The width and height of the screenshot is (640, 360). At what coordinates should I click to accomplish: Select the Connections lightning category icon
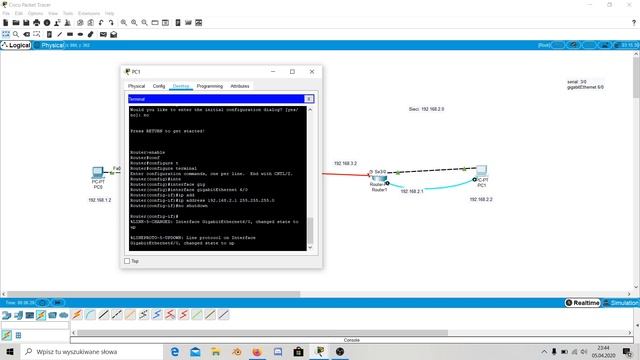(x=41, y=315)
